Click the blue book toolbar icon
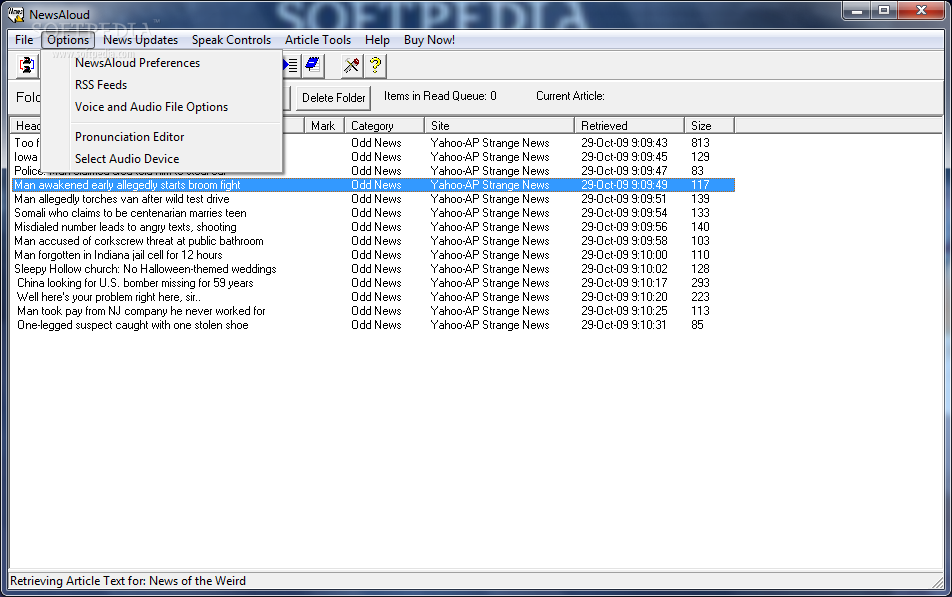This screenshot has height=597, width=952. [313, 65]
